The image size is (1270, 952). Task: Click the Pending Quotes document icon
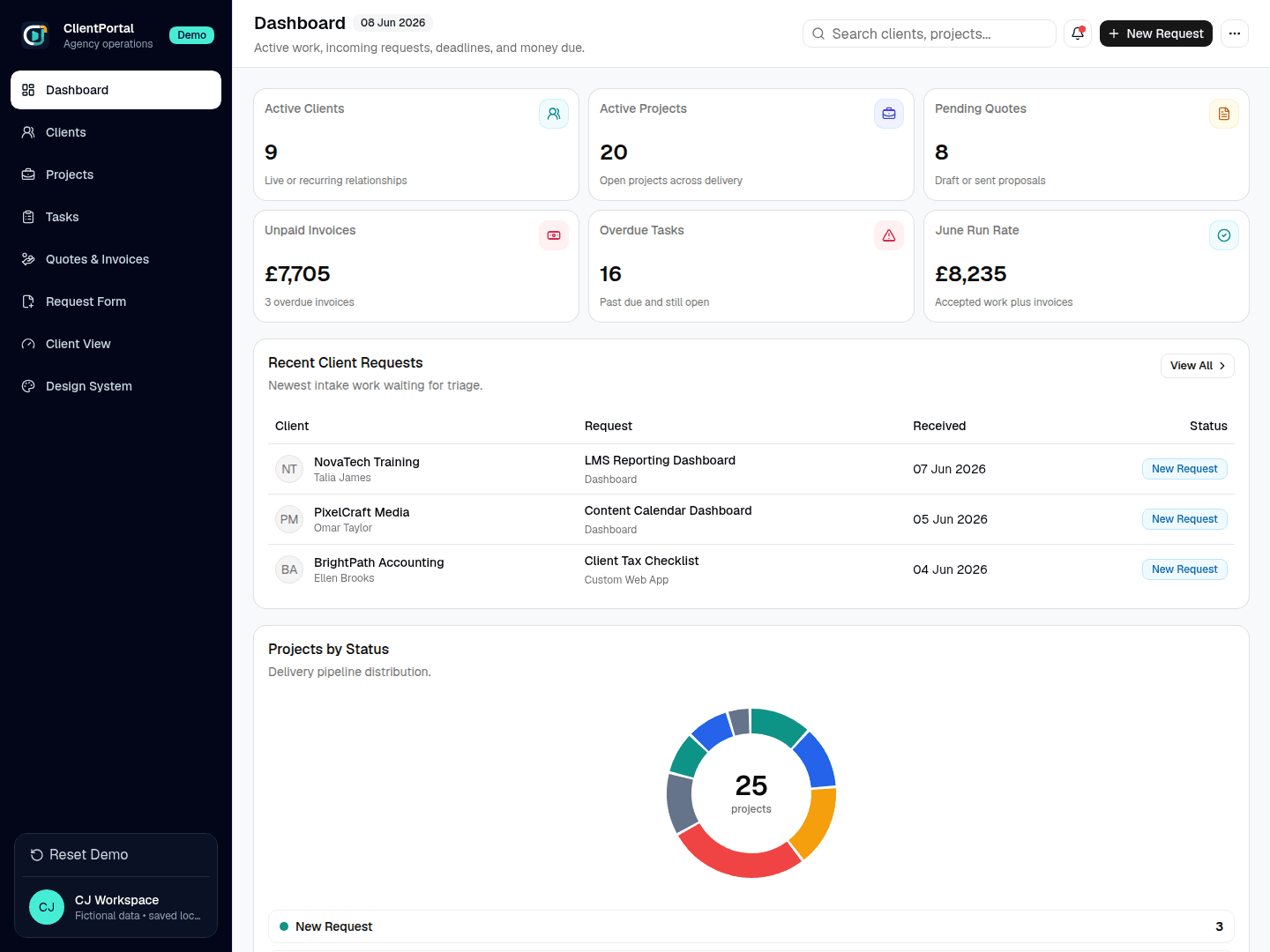[1224, 114]
